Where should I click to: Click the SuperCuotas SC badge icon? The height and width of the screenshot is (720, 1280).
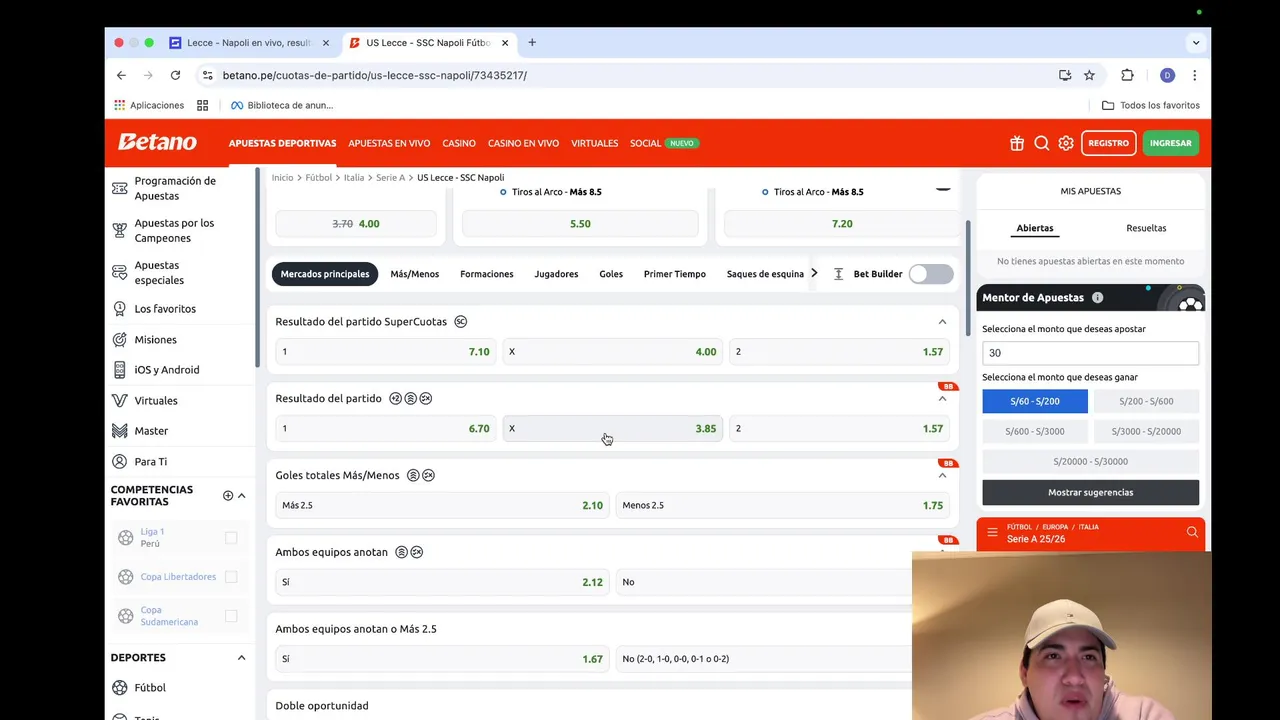(460, 321)
